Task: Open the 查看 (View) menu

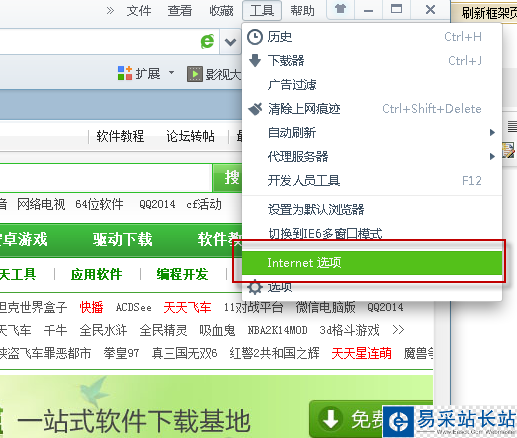Action: (180, 11)
